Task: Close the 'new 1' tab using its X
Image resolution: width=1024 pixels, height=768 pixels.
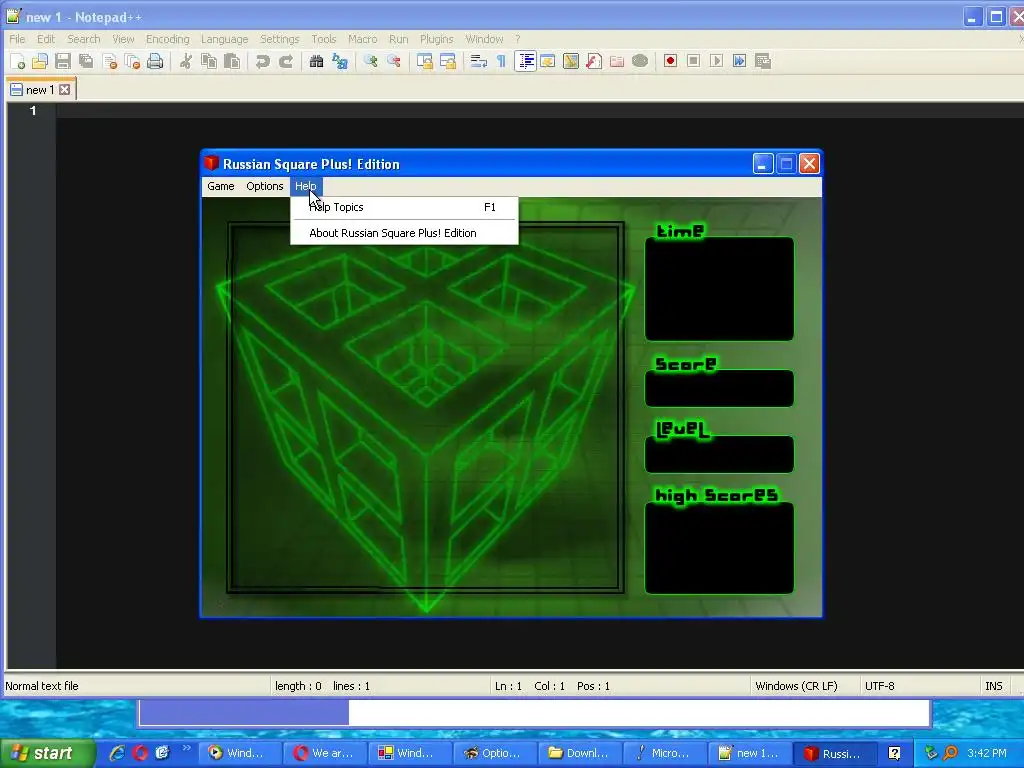Action: (x=65, y=89)
